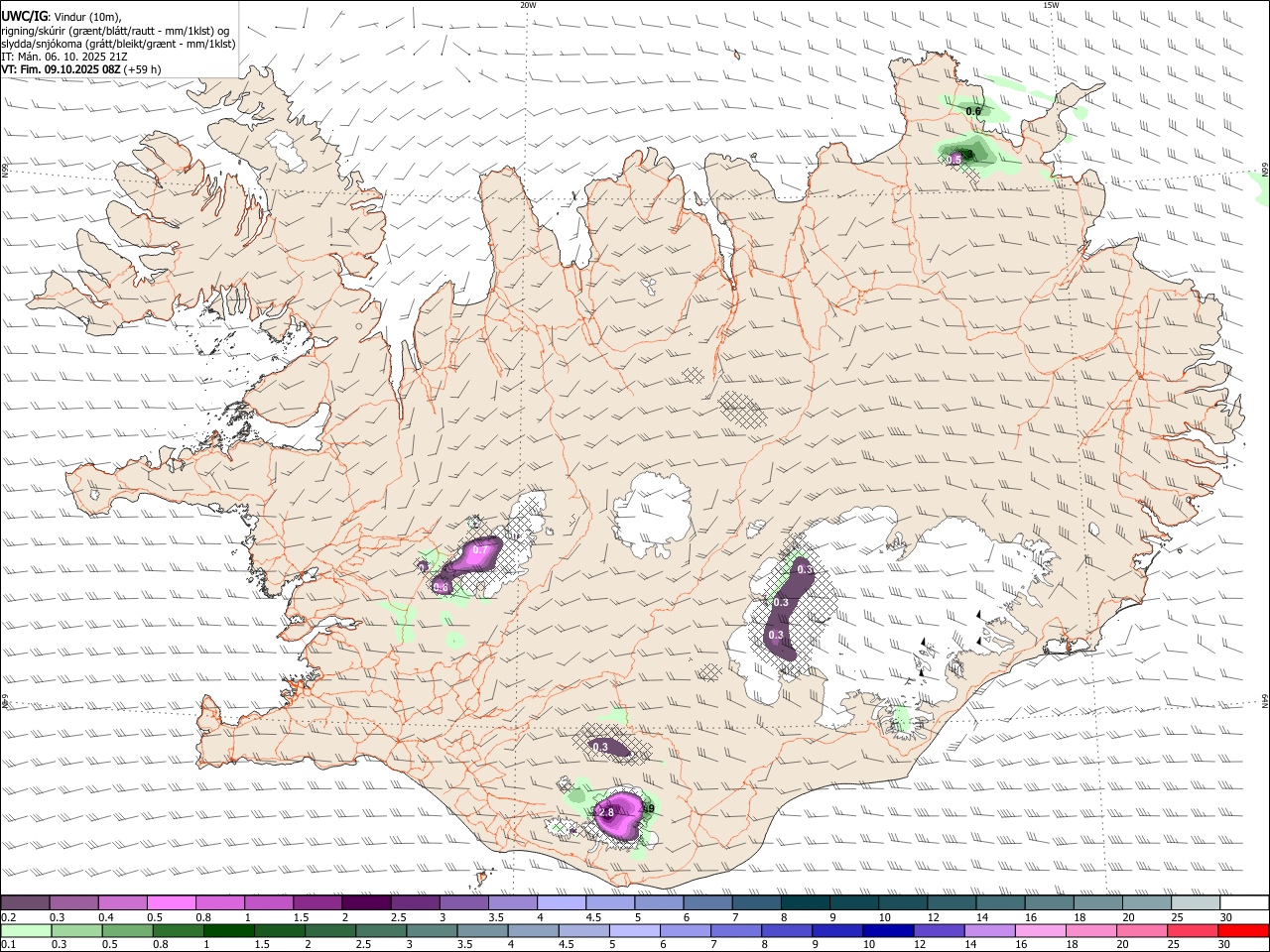This screenshot has height=952, width=1270.
Task: Pick lower legend red swatch starting at 25
Action: coord(1192,930)
